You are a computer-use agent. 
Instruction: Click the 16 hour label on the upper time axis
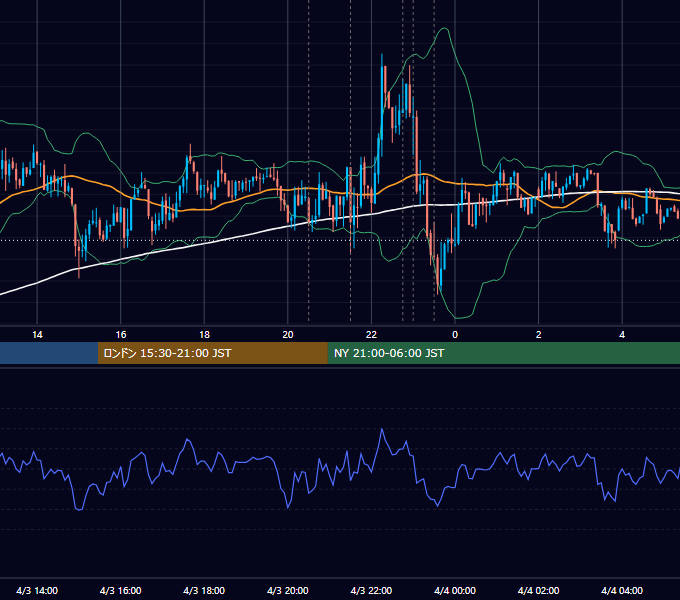click(x=121, y=335)
